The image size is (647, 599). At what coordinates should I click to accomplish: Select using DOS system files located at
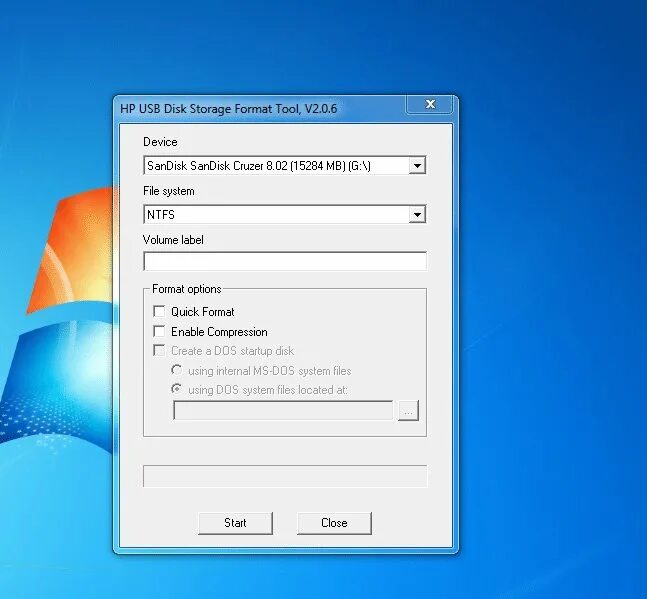click(177, 389)
